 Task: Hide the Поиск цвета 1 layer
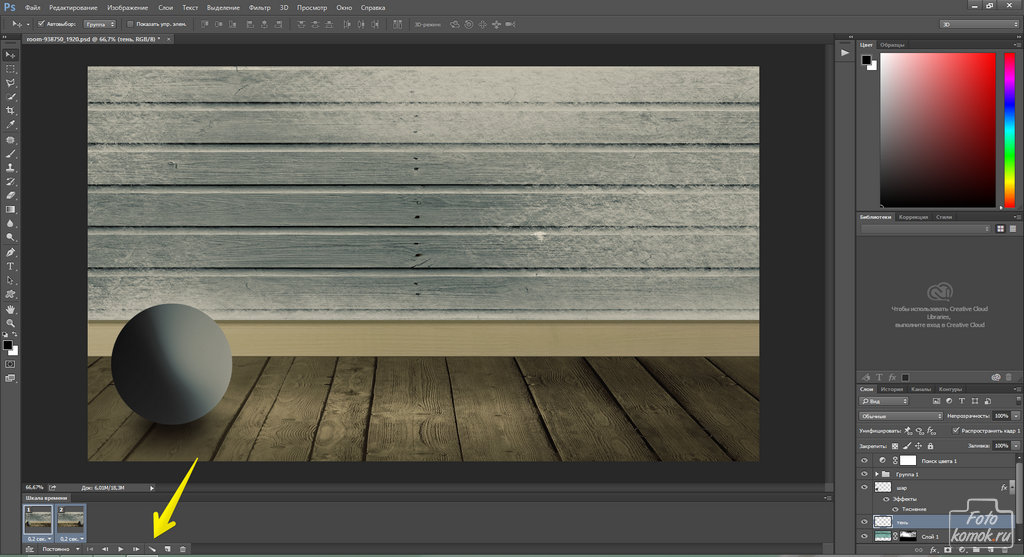(x=866, y=459)
